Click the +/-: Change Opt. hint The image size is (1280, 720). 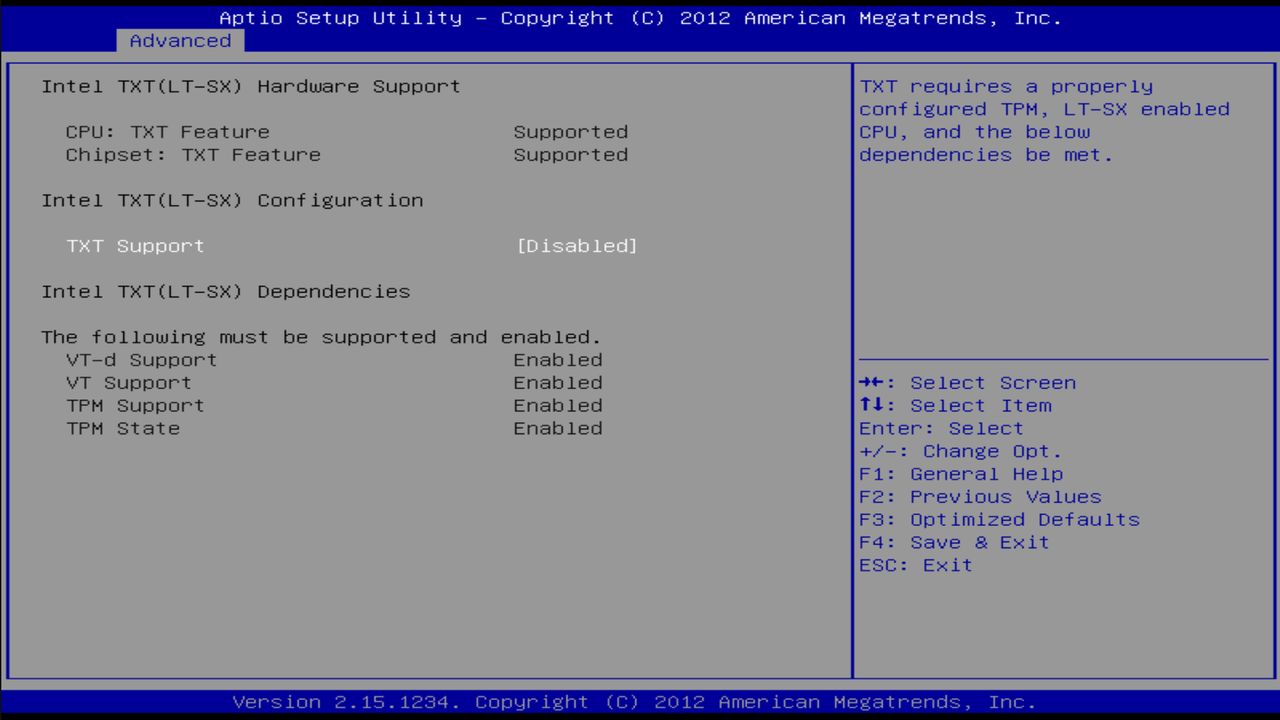[961, 452]
